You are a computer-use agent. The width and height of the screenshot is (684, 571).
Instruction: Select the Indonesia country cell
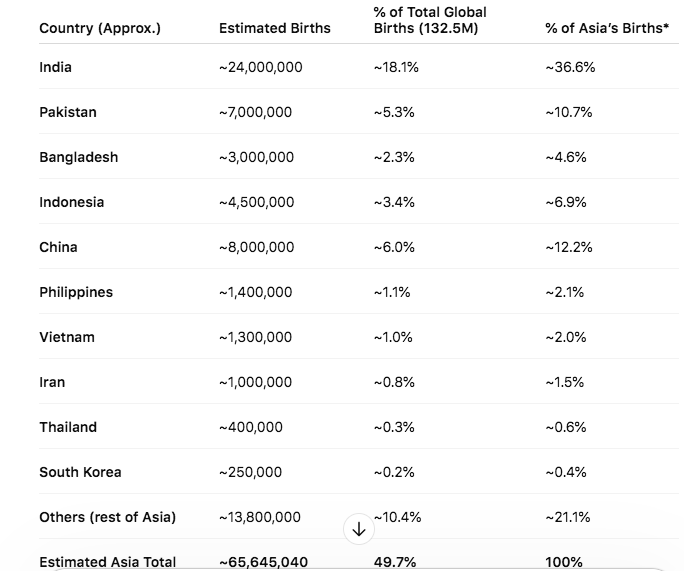[71, 202]
